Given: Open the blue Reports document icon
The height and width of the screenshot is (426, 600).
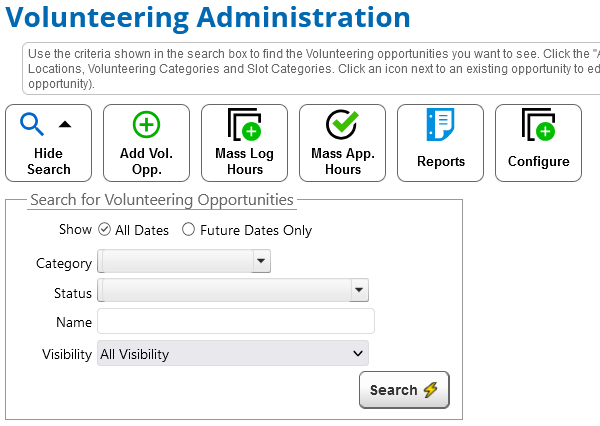Looking at the screenshot, I should [440, 124].
